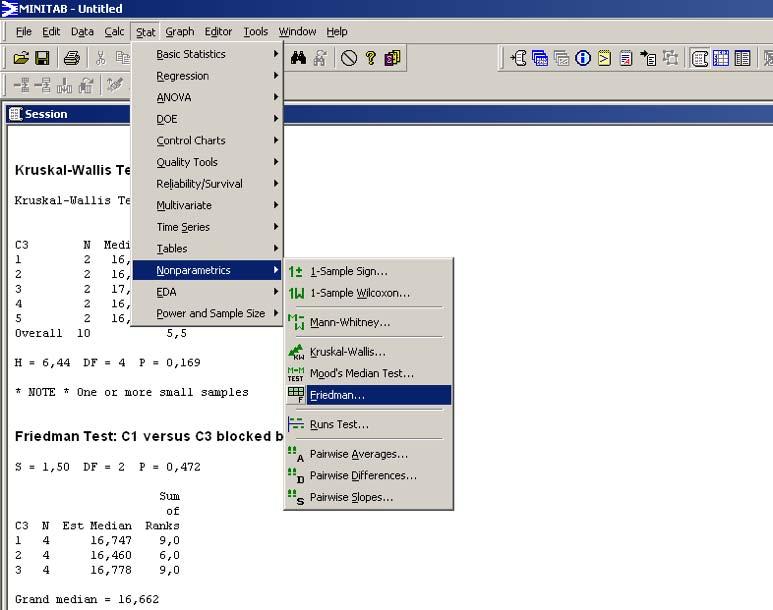Open the Help menu
Screen dimensions: 773x610
pyautogui.click(x=337, y=32)
